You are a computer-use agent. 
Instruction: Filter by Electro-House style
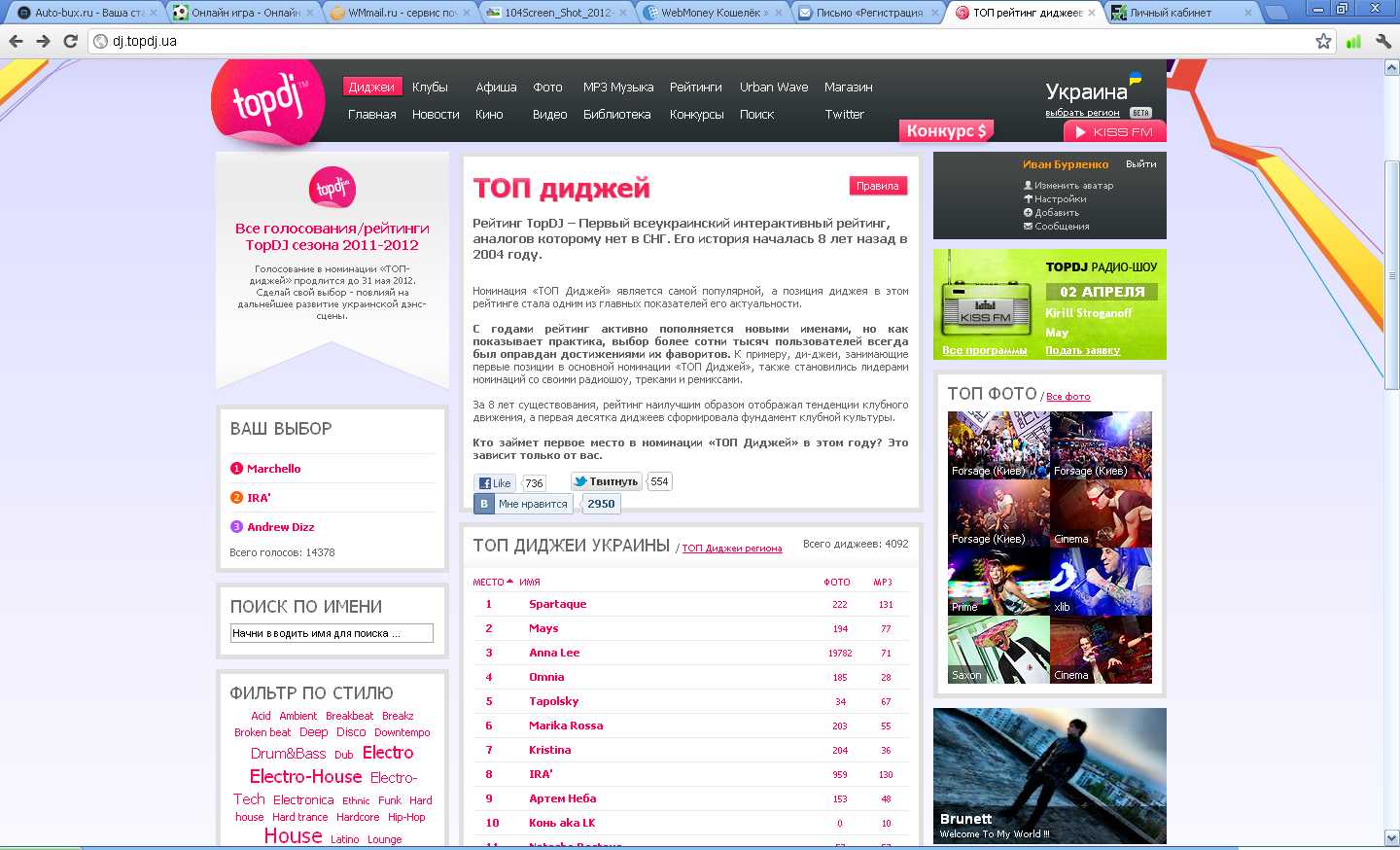305,776
